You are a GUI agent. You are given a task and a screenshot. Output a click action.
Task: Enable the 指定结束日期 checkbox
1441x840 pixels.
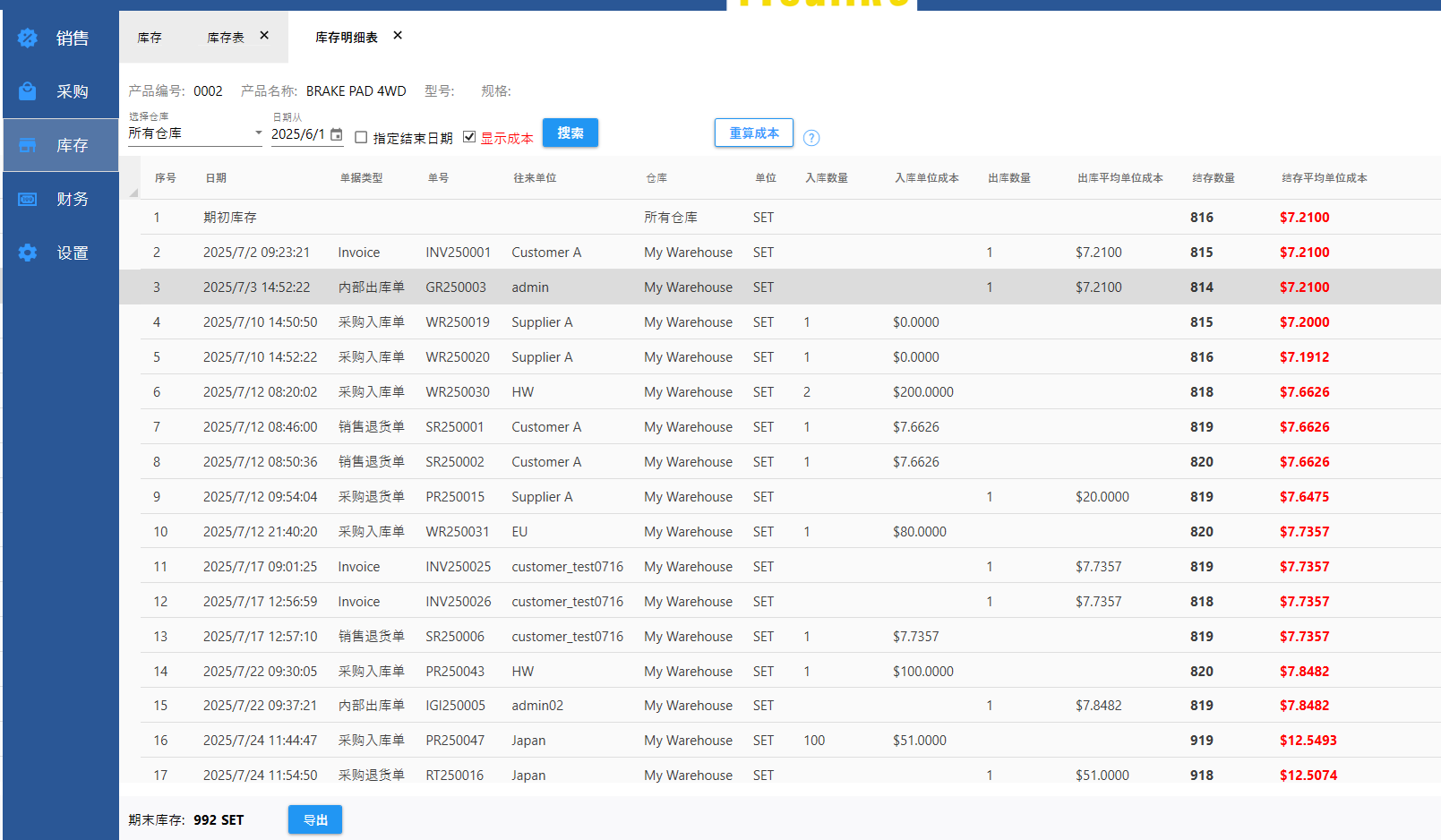(x=361, y=137)
